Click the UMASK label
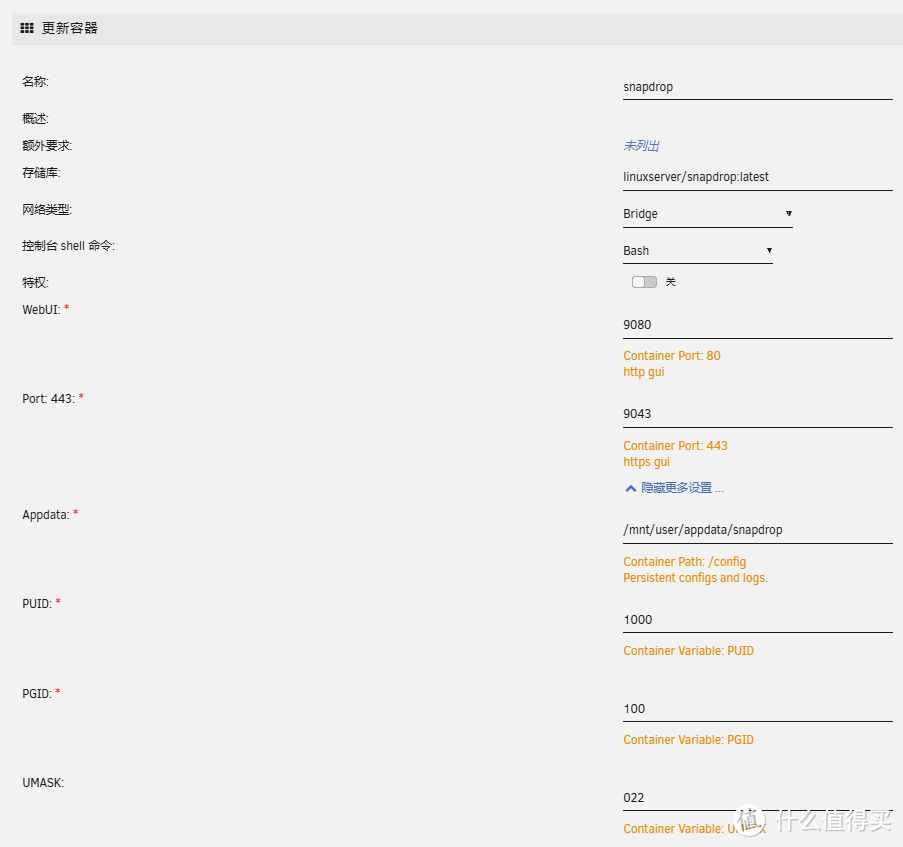Viewport: 903px width, 847px height. coord(43,783)
